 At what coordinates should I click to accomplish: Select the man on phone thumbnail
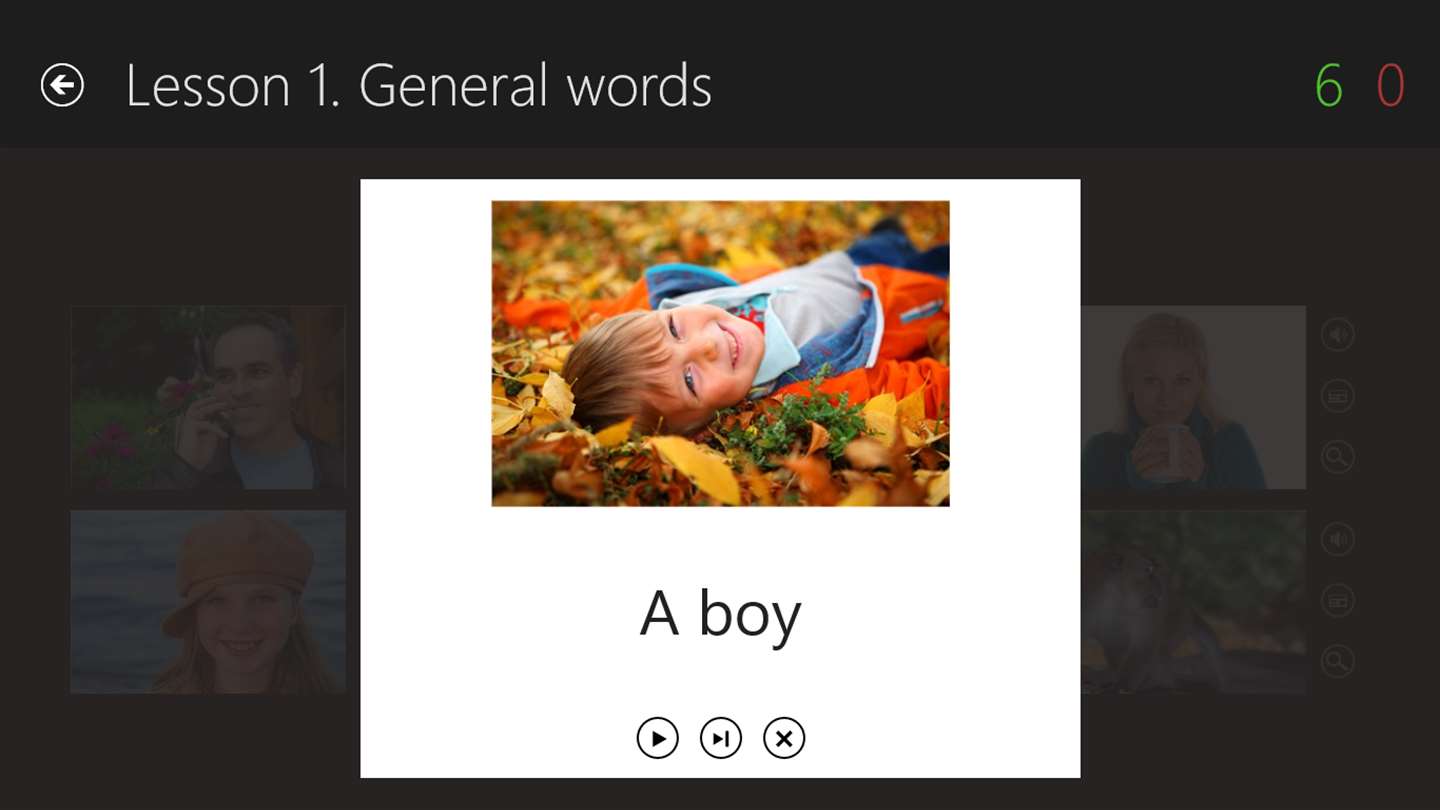pyautogui.click(x=208, y=397)
